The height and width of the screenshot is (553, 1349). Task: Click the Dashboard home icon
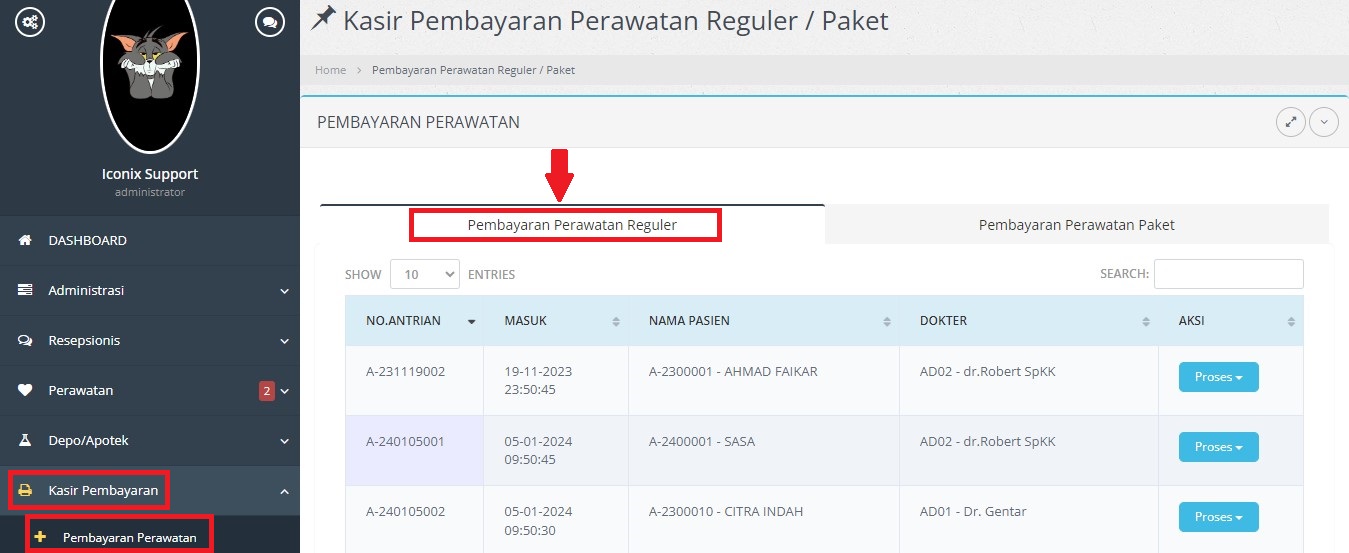(26, 241)
